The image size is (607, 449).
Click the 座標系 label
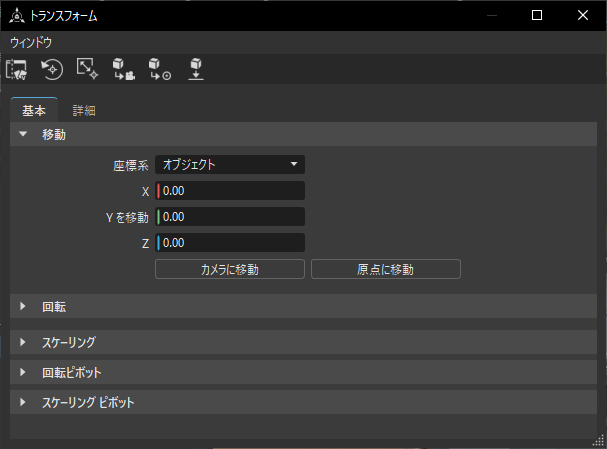[131, 166]
